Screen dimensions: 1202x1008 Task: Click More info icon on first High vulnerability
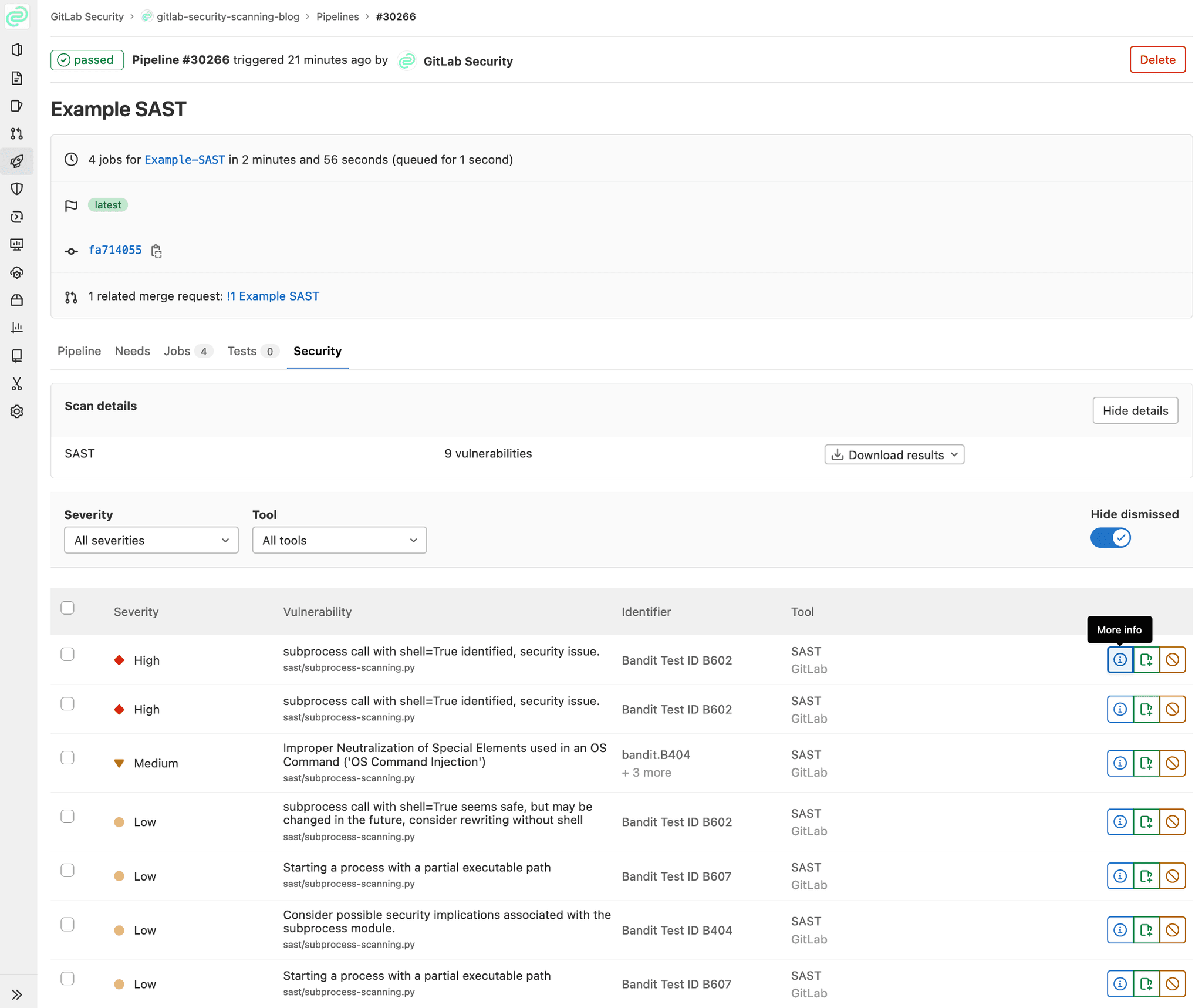(x=1120, y=659)
